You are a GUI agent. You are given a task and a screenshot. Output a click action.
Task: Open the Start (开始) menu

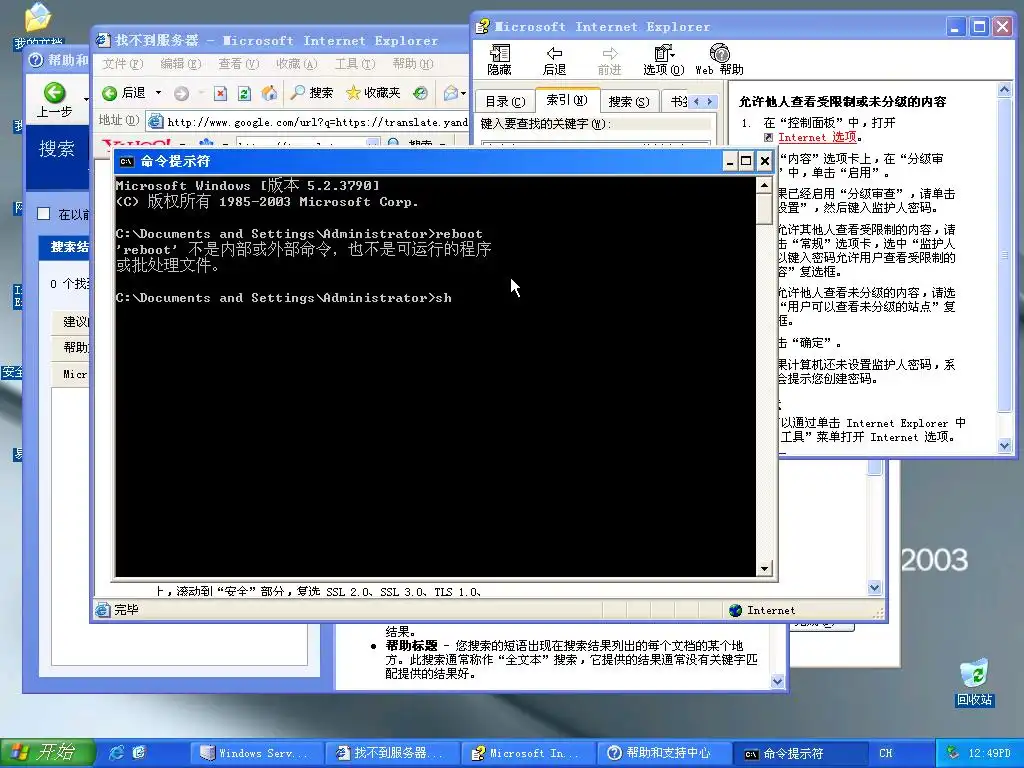pos(47,753)
